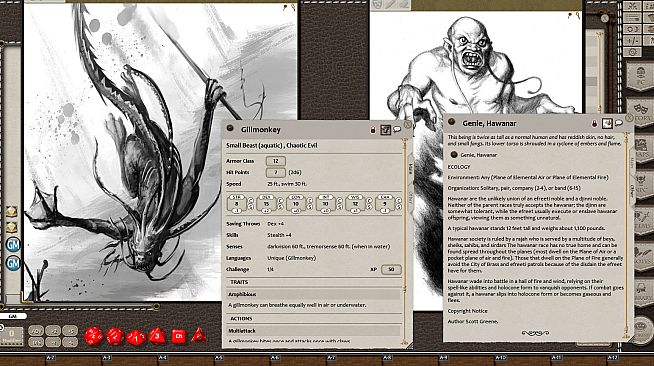Roll Gillmonkey Charisma score box
The height and width of the screenshot is (366, 654).
[385, 204]
